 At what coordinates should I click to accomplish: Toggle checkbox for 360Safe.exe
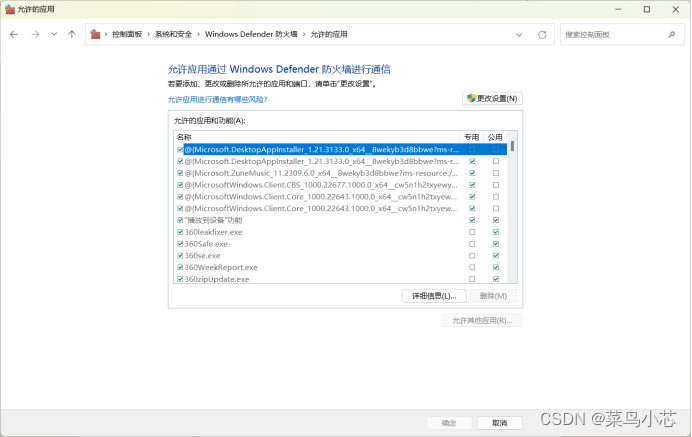(x=180, y=244)
